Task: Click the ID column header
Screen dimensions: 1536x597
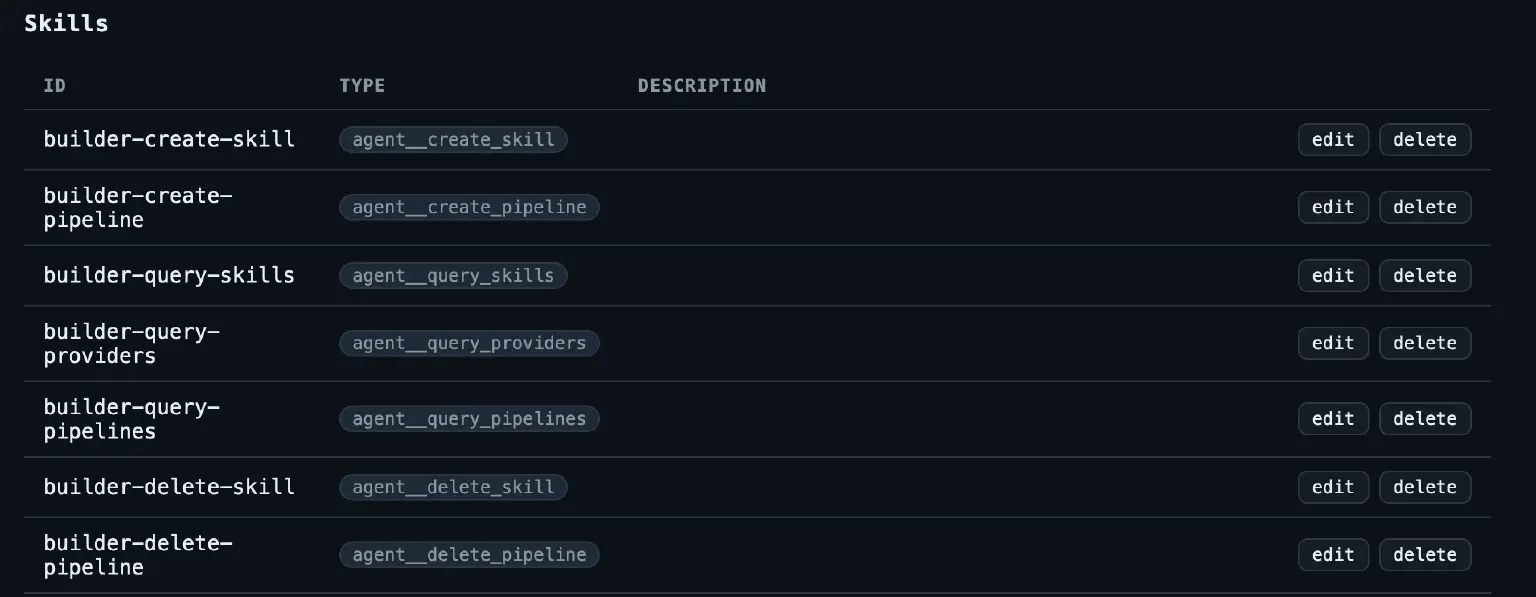Action: click(x=55, y=86)
